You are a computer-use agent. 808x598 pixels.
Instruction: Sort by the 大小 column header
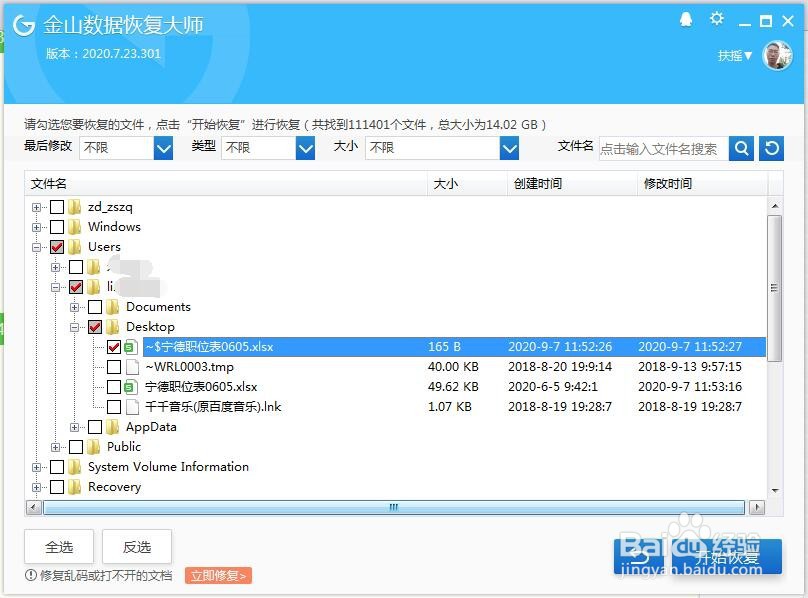467,184
